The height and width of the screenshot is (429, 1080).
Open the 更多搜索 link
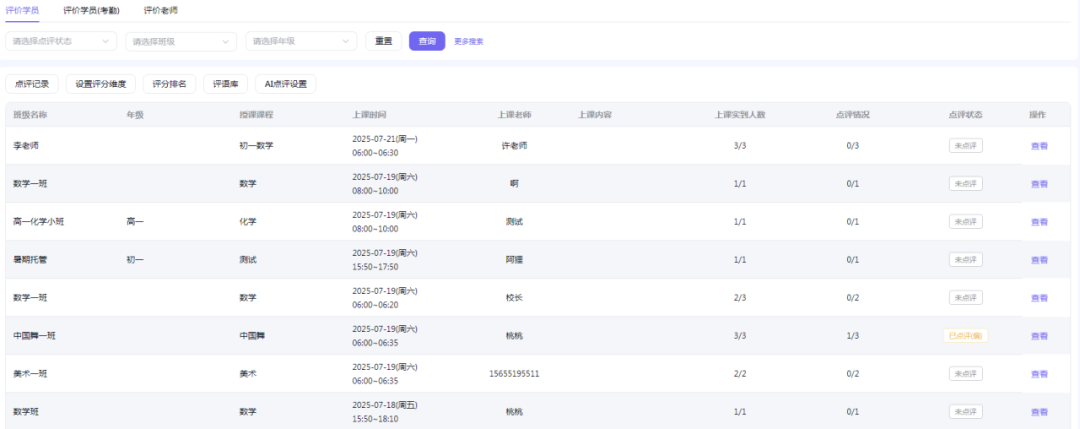pyautogui.click(x=469, y=42)
